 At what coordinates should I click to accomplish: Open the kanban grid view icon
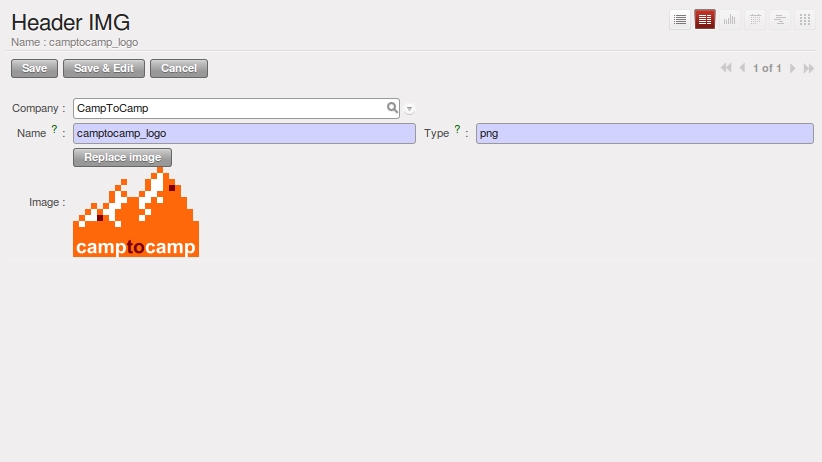point(805,20)
